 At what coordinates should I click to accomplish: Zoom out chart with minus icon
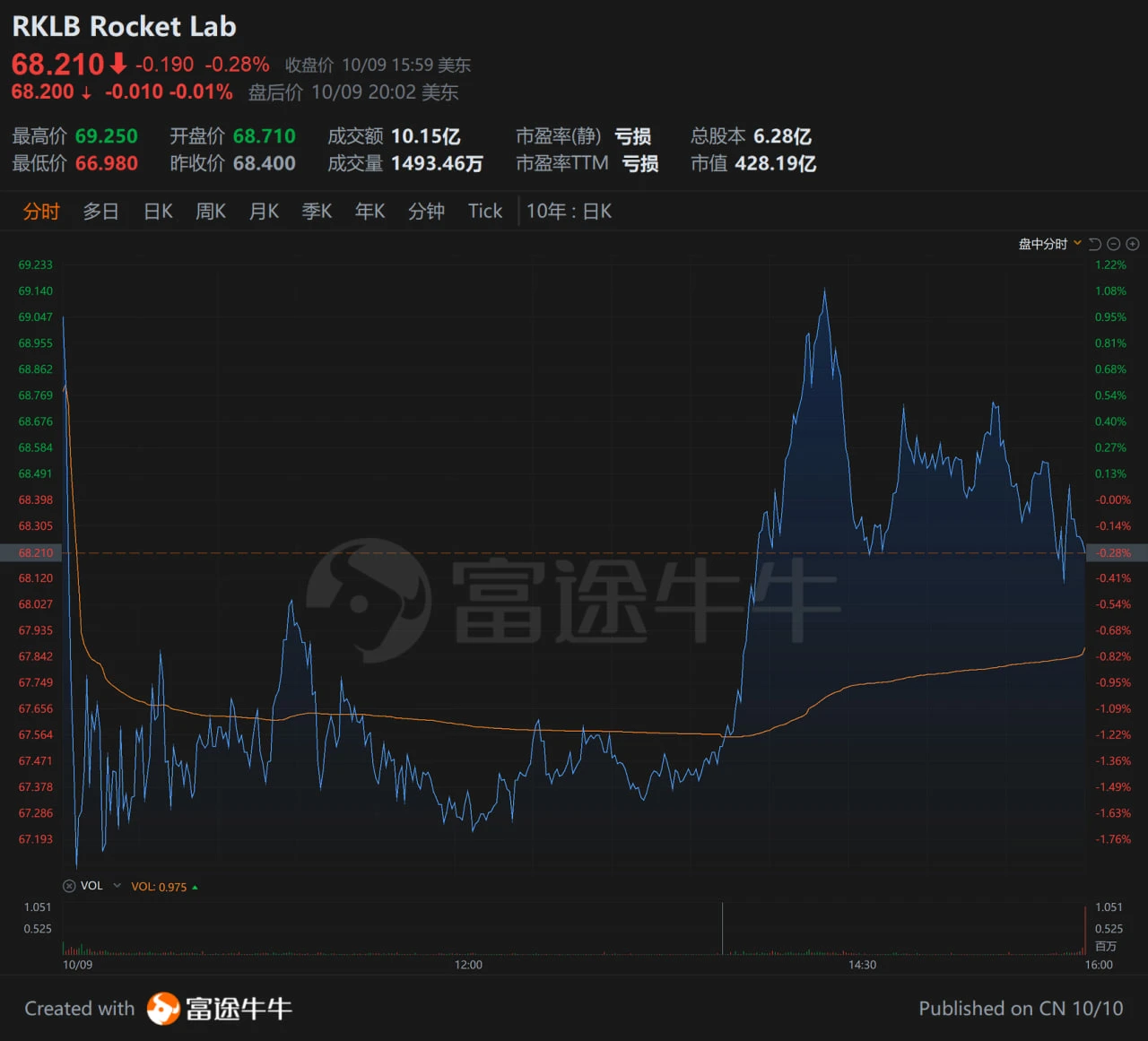(1114, 244)
